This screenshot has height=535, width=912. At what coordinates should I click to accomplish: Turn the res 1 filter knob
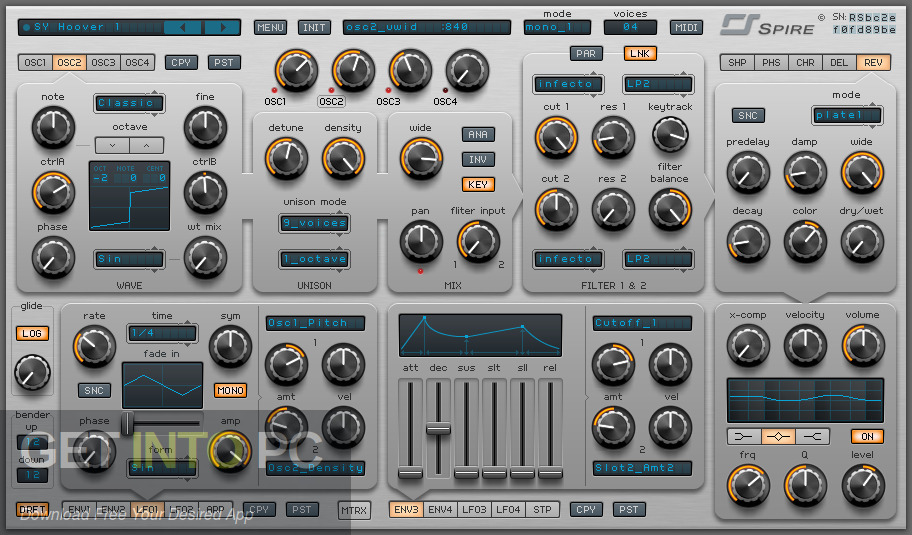(x=612, y=138)
